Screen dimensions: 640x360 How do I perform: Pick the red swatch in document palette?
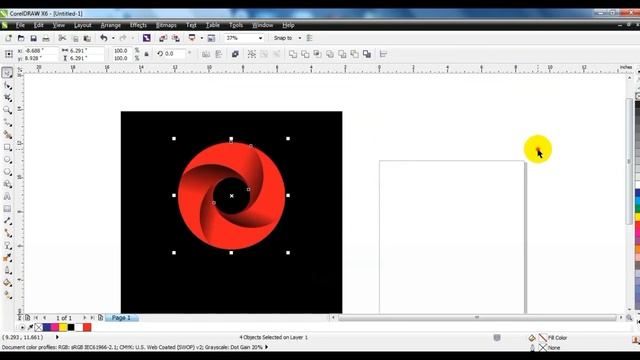pos(87,327)
